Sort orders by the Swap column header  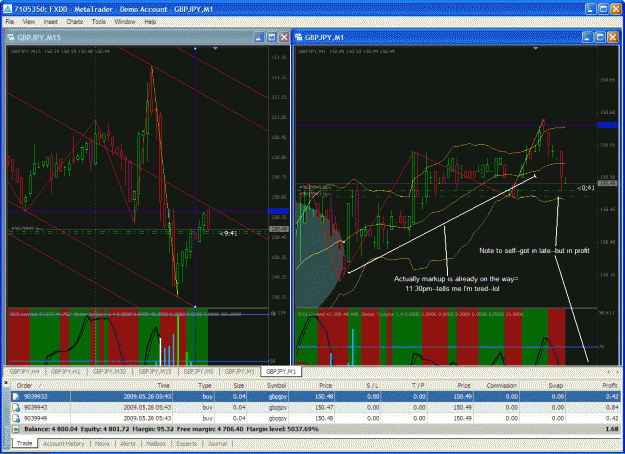(x=555, y=385)
